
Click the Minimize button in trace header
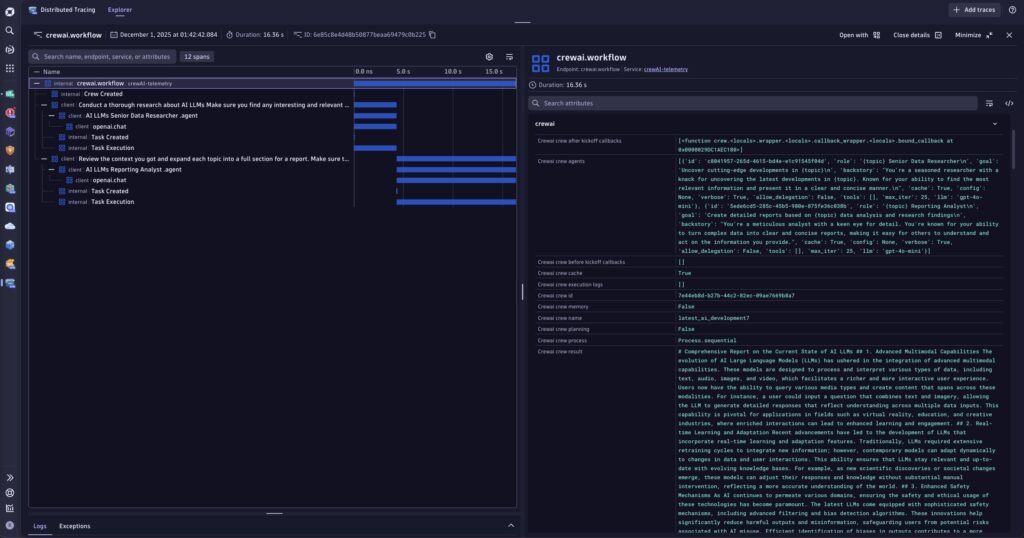(973, 35)
